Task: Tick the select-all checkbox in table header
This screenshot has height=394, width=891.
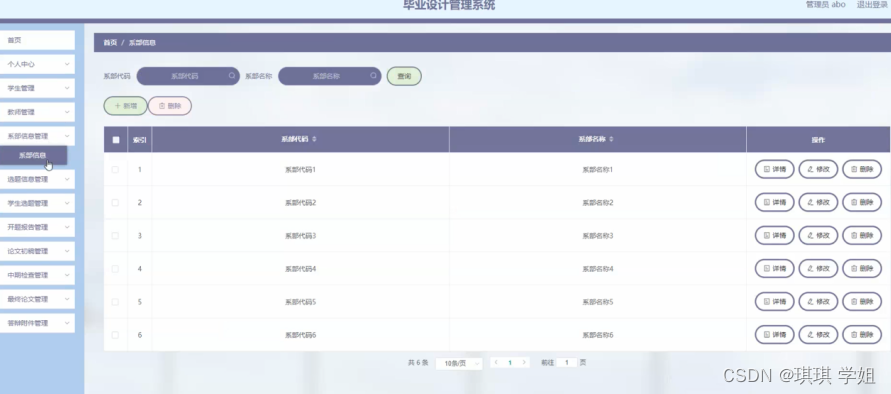Action: pyautogui.click(x=116, y=140)
